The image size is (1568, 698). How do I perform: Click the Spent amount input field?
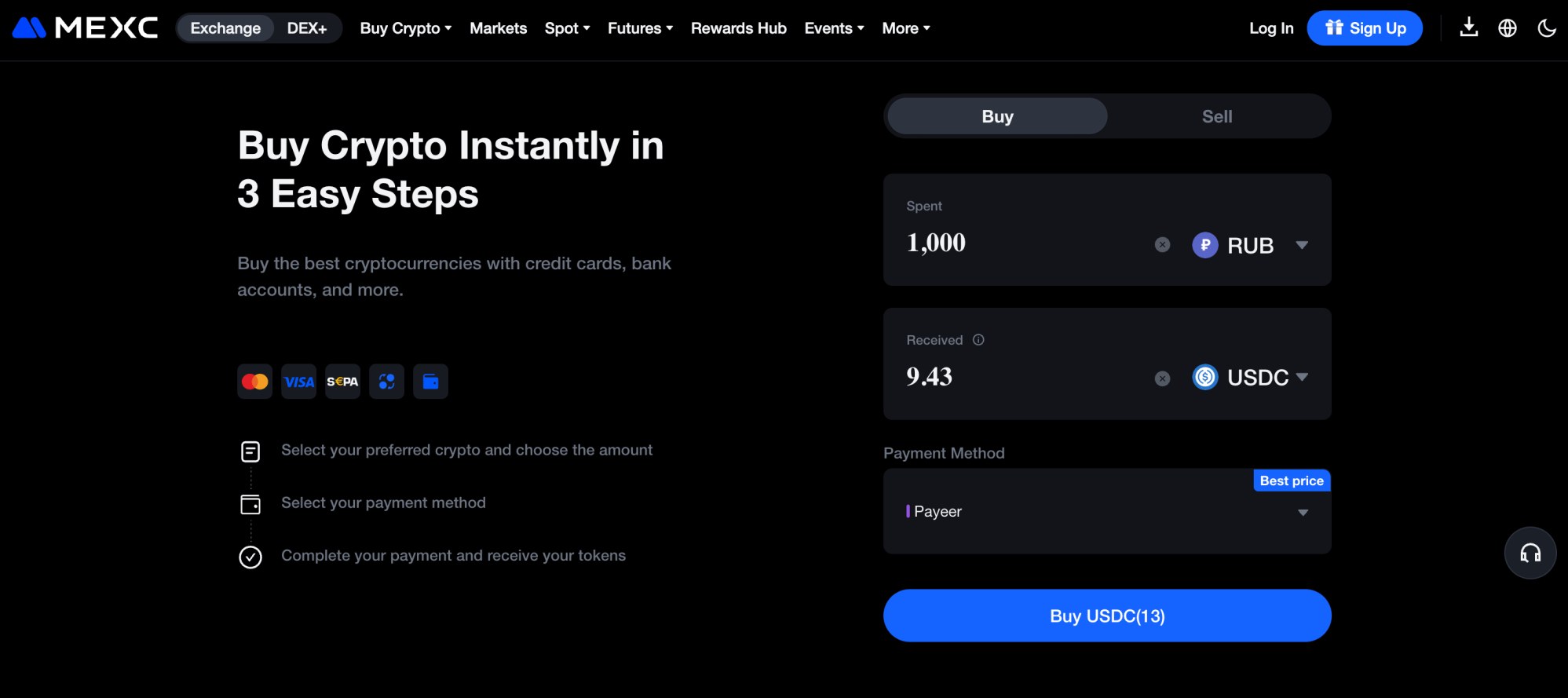tap(1021, 243)
